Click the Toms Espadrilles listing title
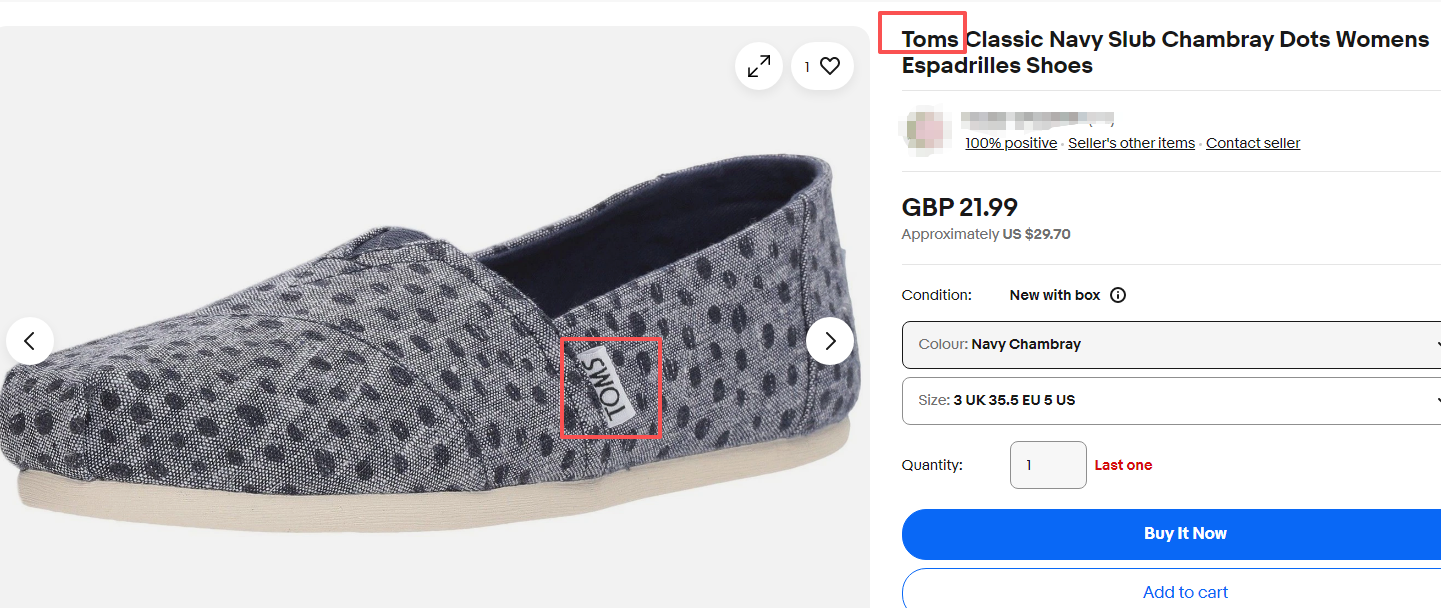The width and height of the screenshot is (1441, 608). coord(1165,53)
